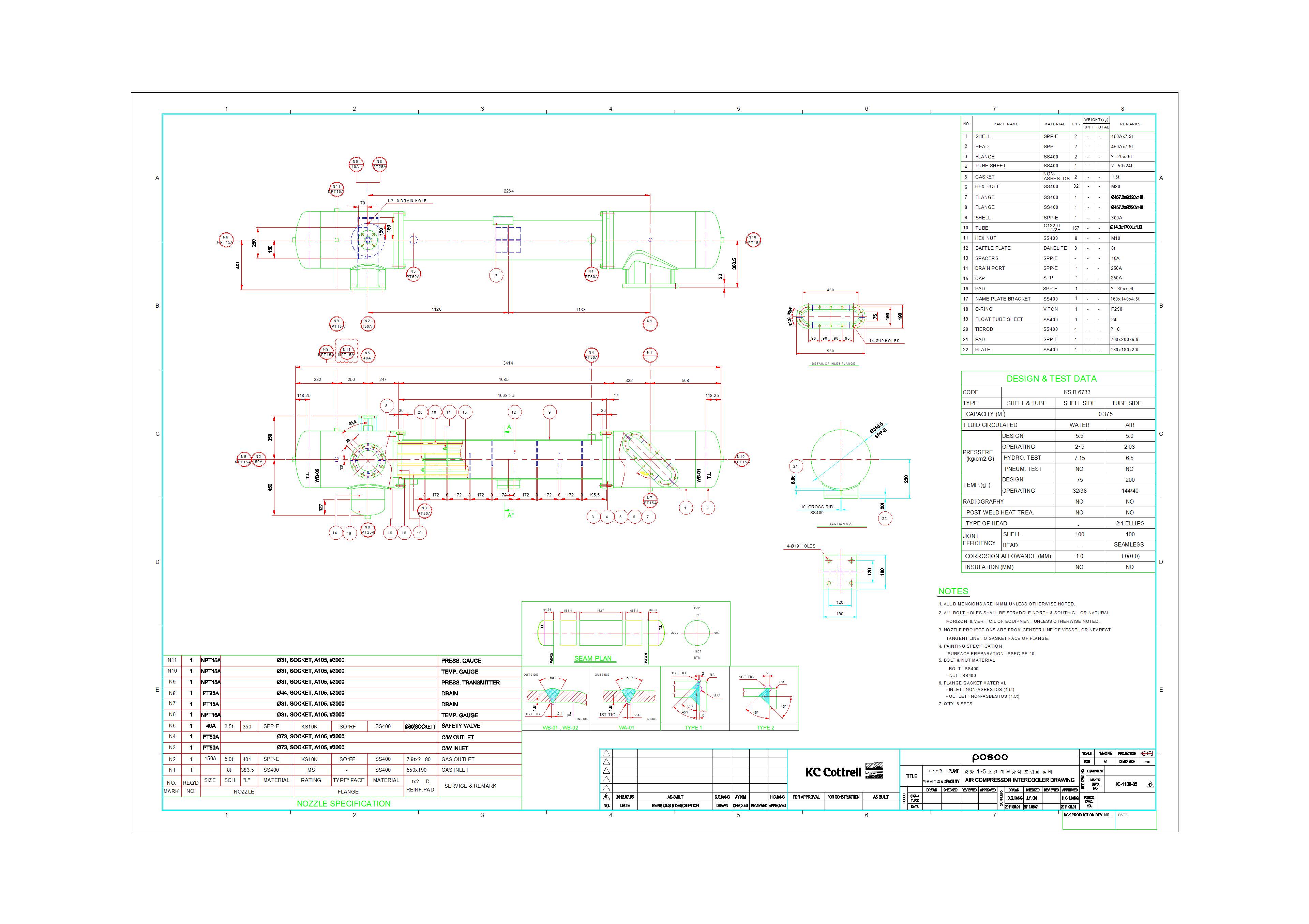Click the TIEROD part name
The image size is (1309, 924).
[x=984, y=329]
